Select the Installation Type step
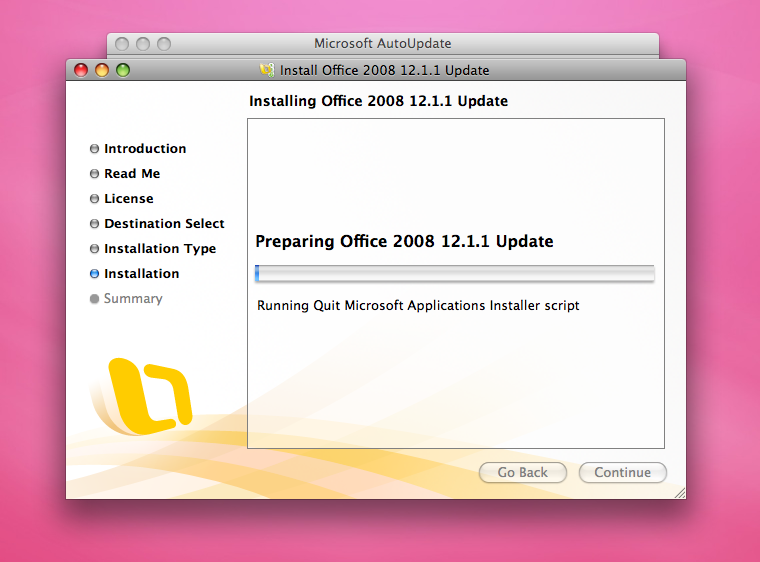Image resolution: width=760 pixels, height=562 pixels. click(153, 249)
